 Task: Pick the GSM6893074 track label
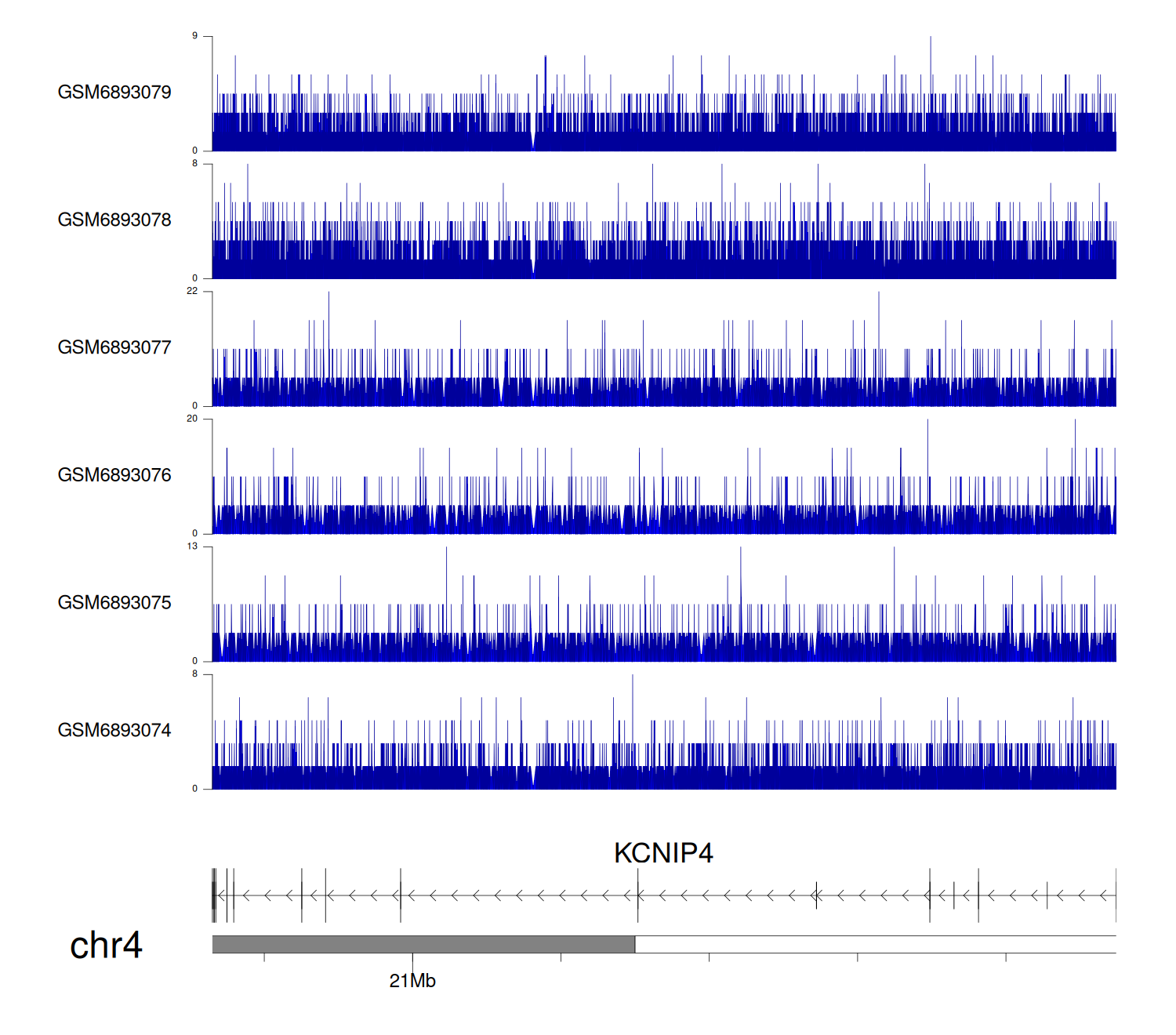click(x=114, y=731)
